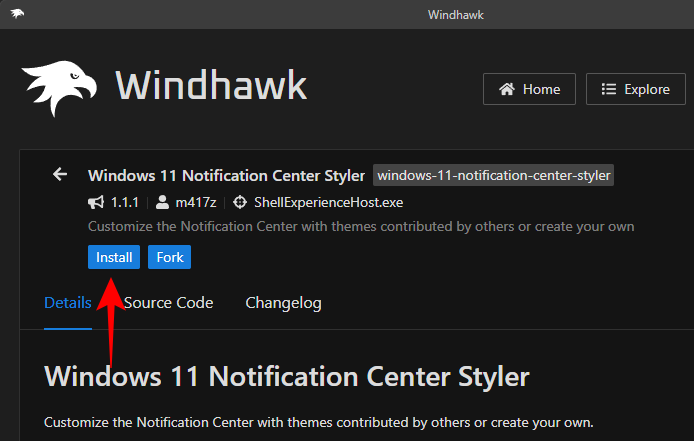Click the mod title beside back arrow

pyautogui.click(x=226, y=176)
